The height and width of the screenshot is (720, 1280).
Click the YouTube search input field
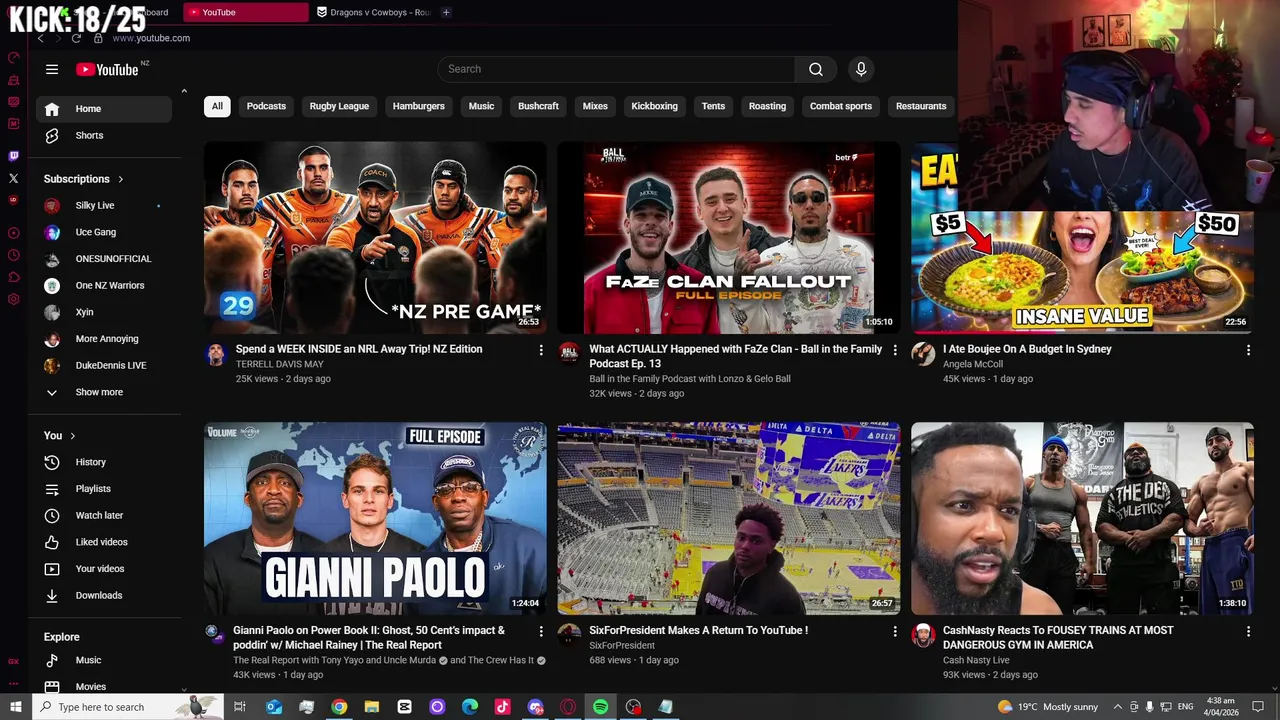tap(616, 69)
